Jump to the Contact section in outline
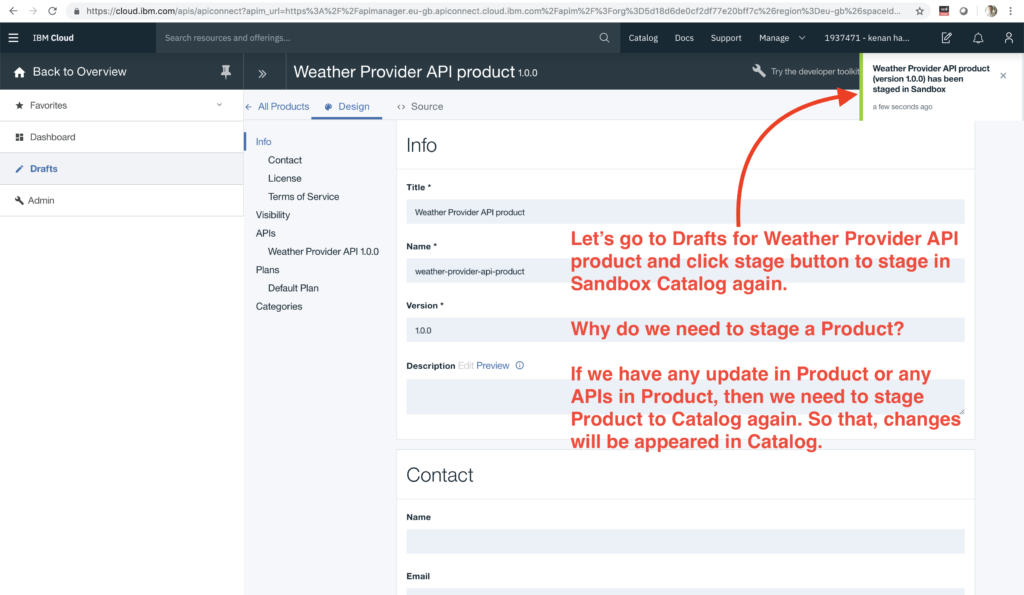The image size is (1024, 595). click(x=285, y=160)
